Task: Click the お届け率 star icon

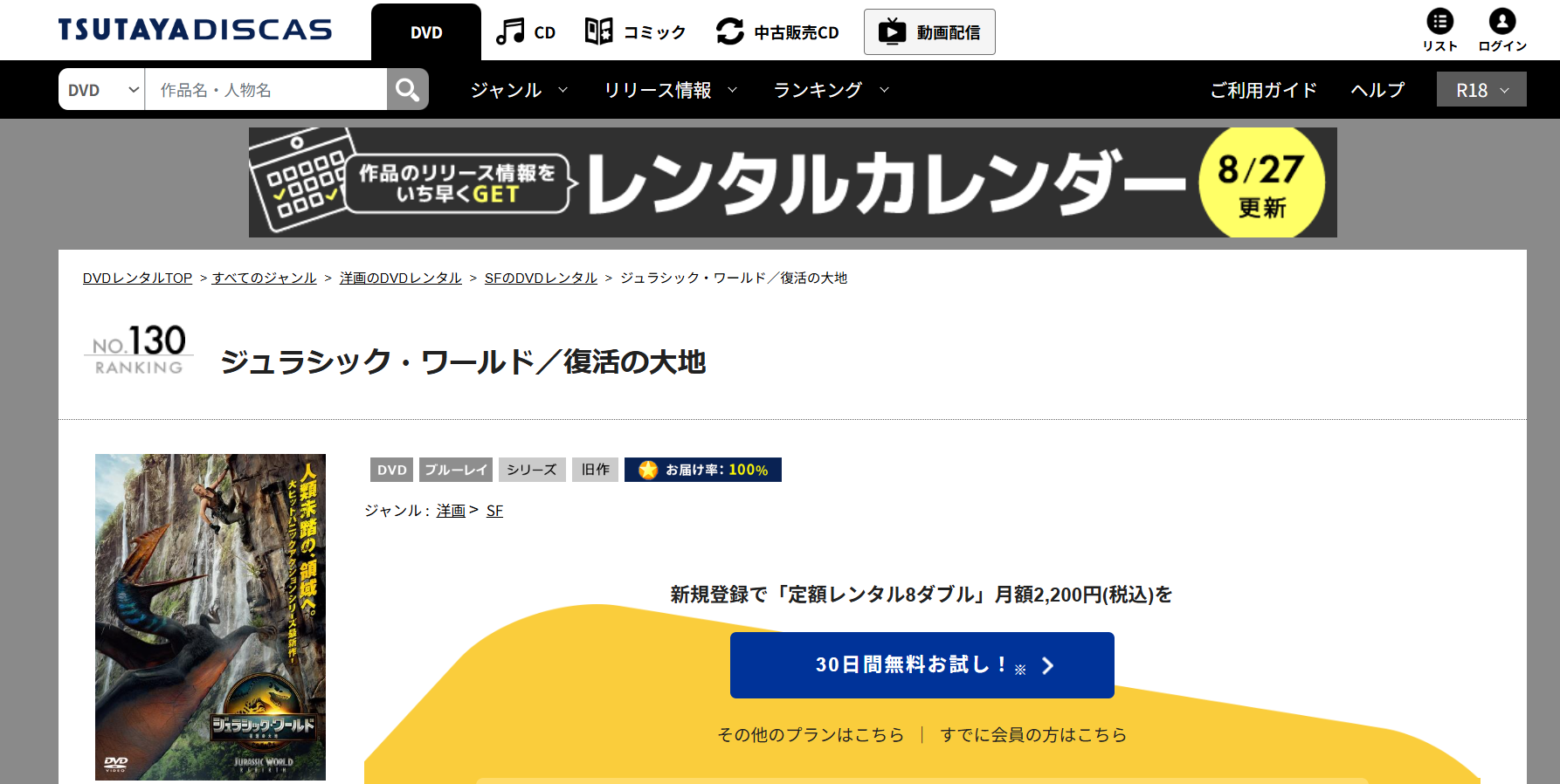Action: [x=648, y=470]
